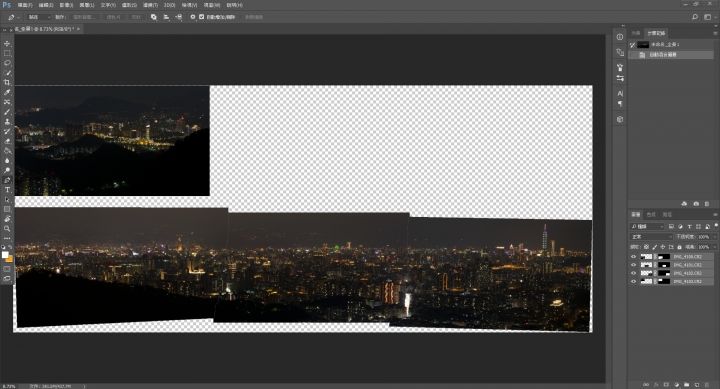
Task: Select the Hand tool
Action: point(7,219)
